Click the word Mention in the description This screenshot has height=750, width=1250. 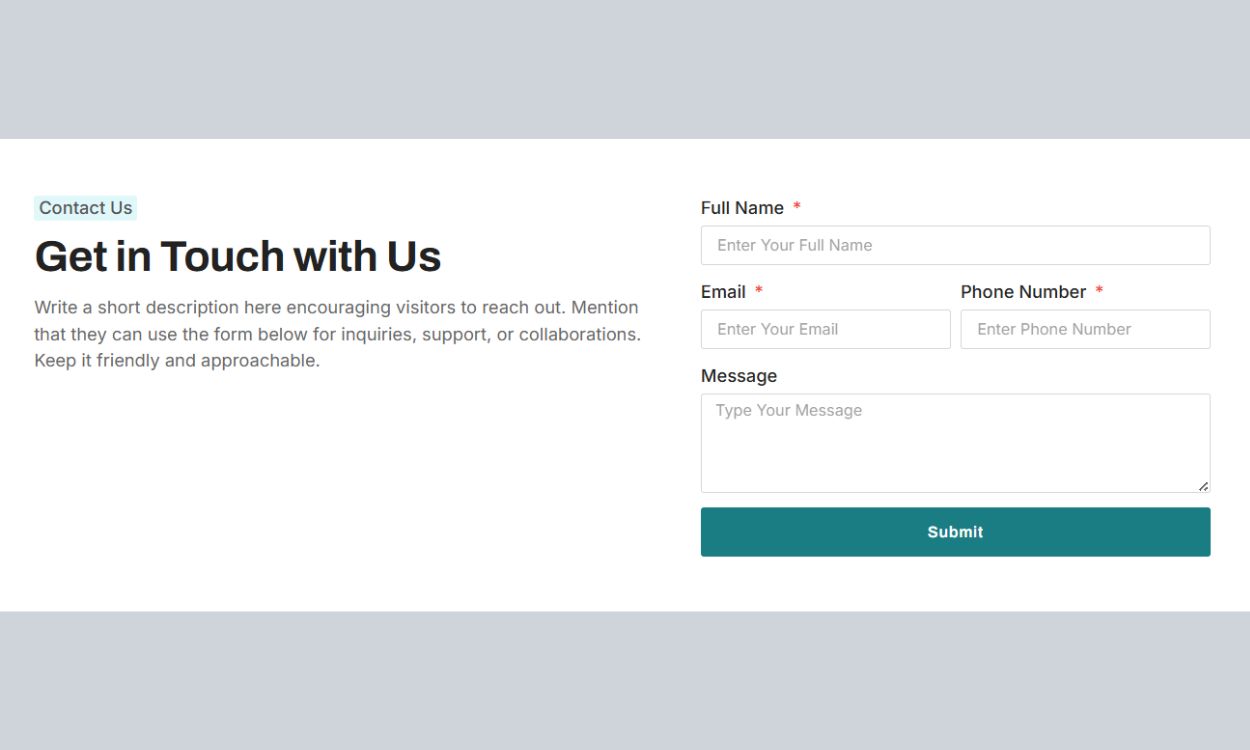pyautogui.click(x=604, y=307)
